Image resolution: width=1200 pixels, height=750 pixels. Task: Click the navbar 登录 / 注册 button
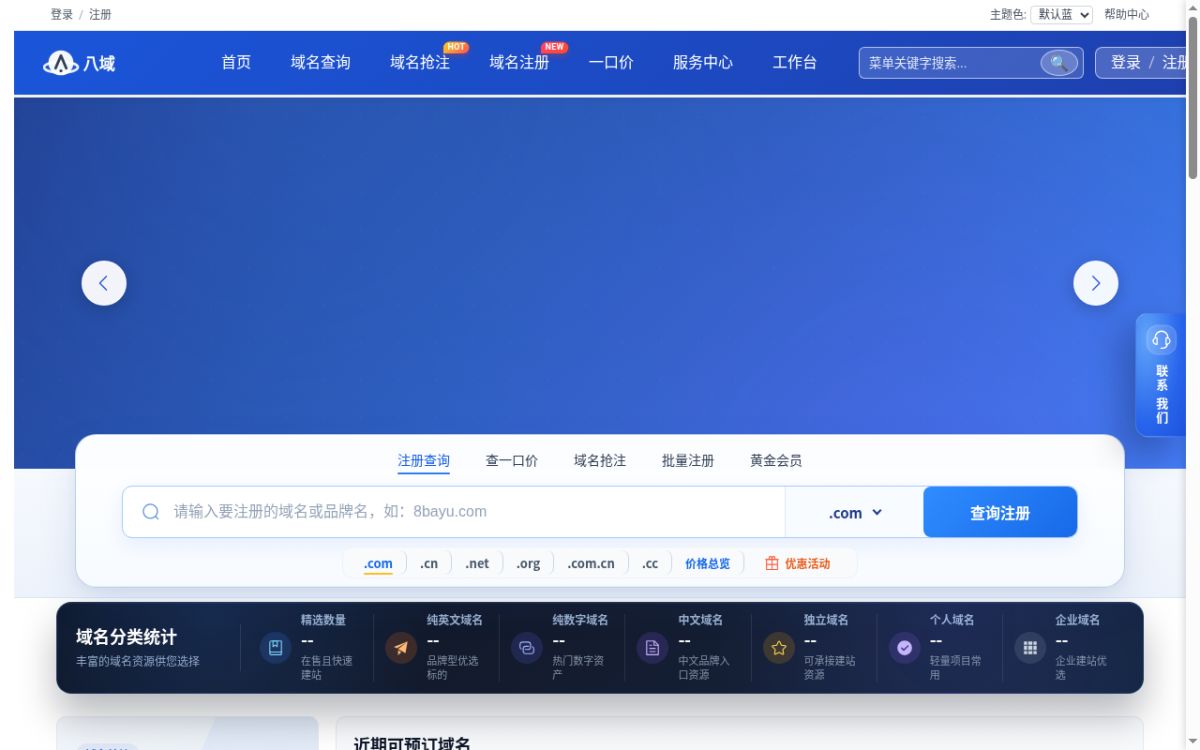(1143, 63)
